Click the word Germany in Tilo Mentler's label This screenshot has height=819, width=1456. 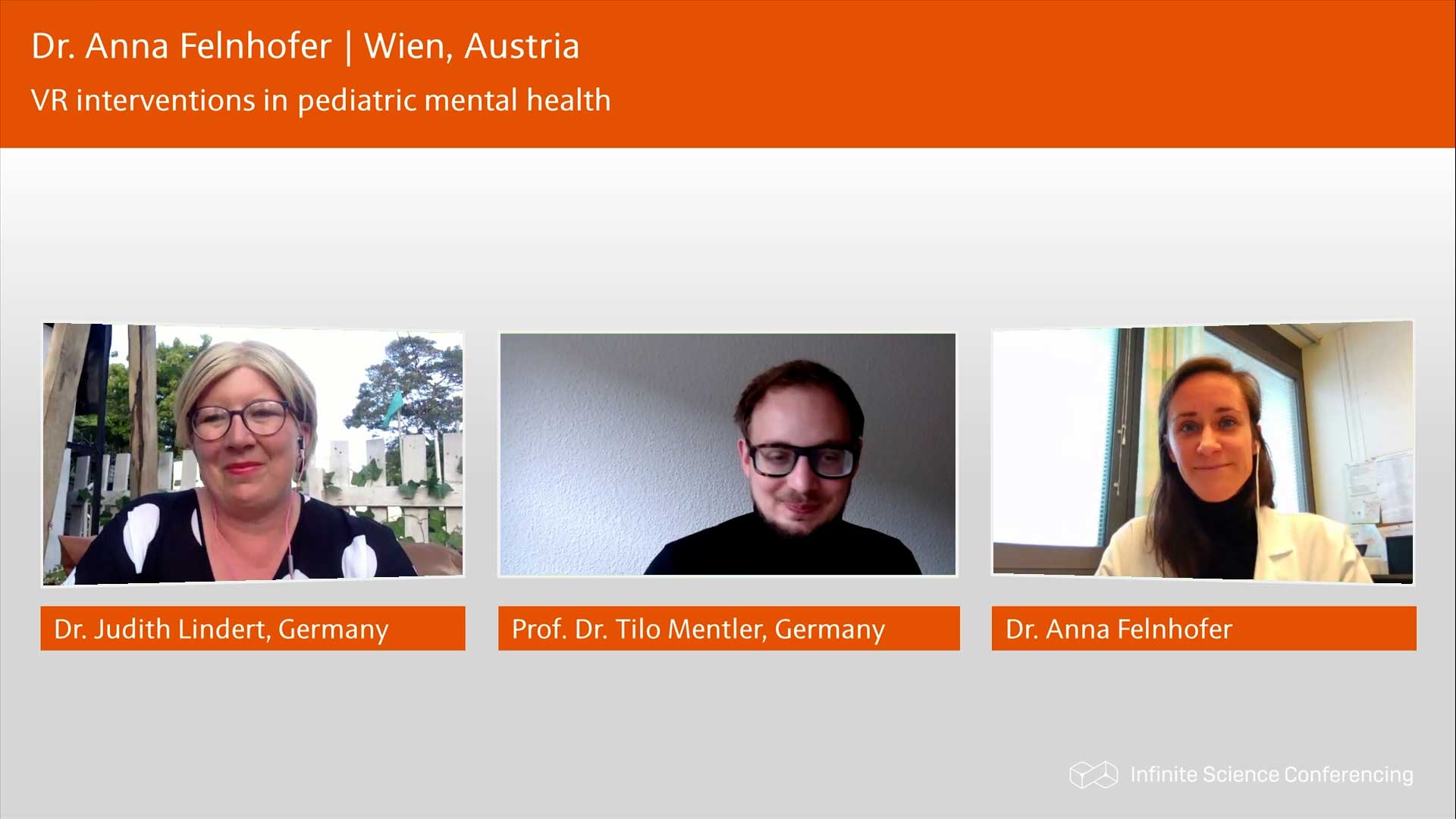coord(830,629)
